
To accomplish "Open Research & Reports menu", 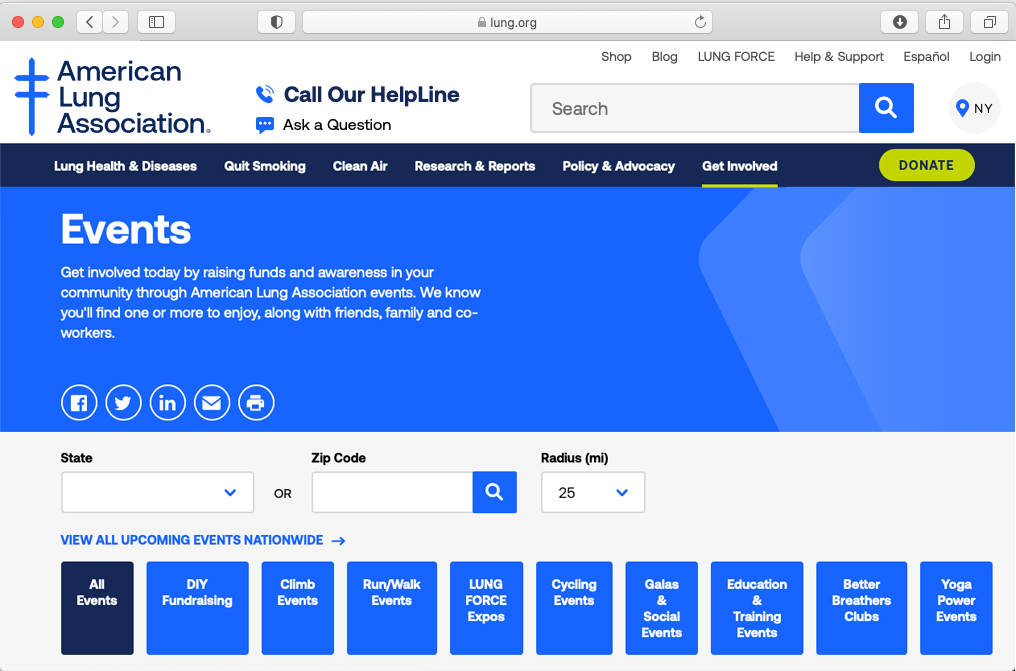I will [x=475, y=166].
